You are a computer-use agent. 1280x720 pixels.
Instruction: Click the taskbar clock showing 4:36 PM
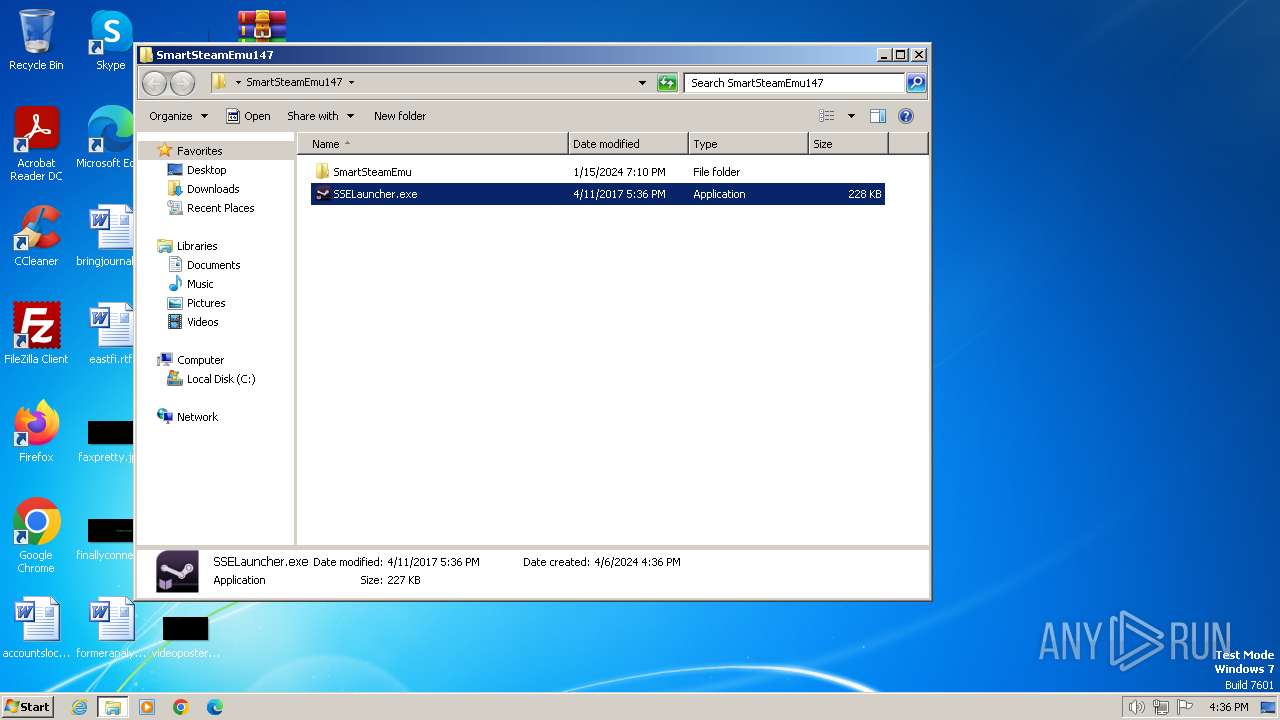coord(1228,707)
